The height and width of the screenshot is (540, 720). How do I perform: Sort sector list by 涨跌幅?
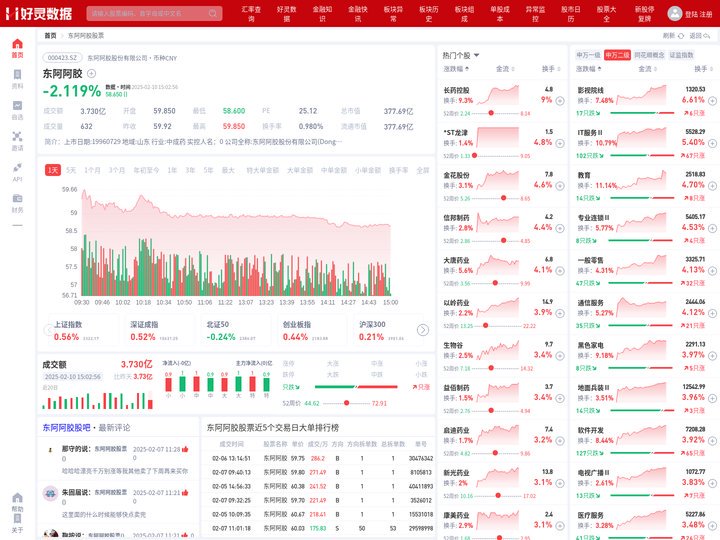[589, 69]
